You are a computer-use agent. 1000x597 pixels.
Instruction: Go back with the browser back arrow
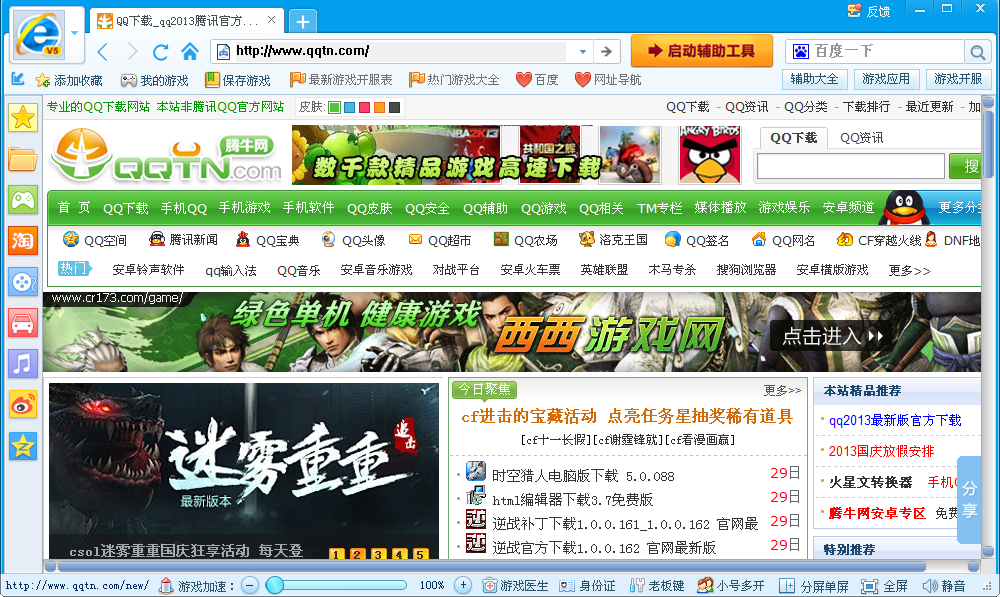pyautogui.click(x=103, y=51)
